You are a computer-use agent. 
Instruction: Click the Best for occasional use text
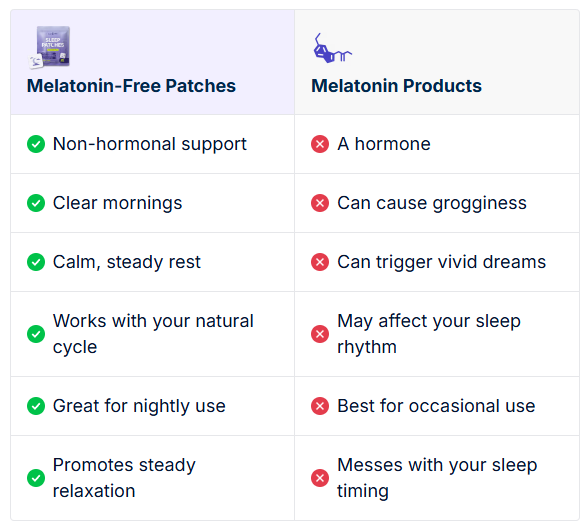pos(436,406)
